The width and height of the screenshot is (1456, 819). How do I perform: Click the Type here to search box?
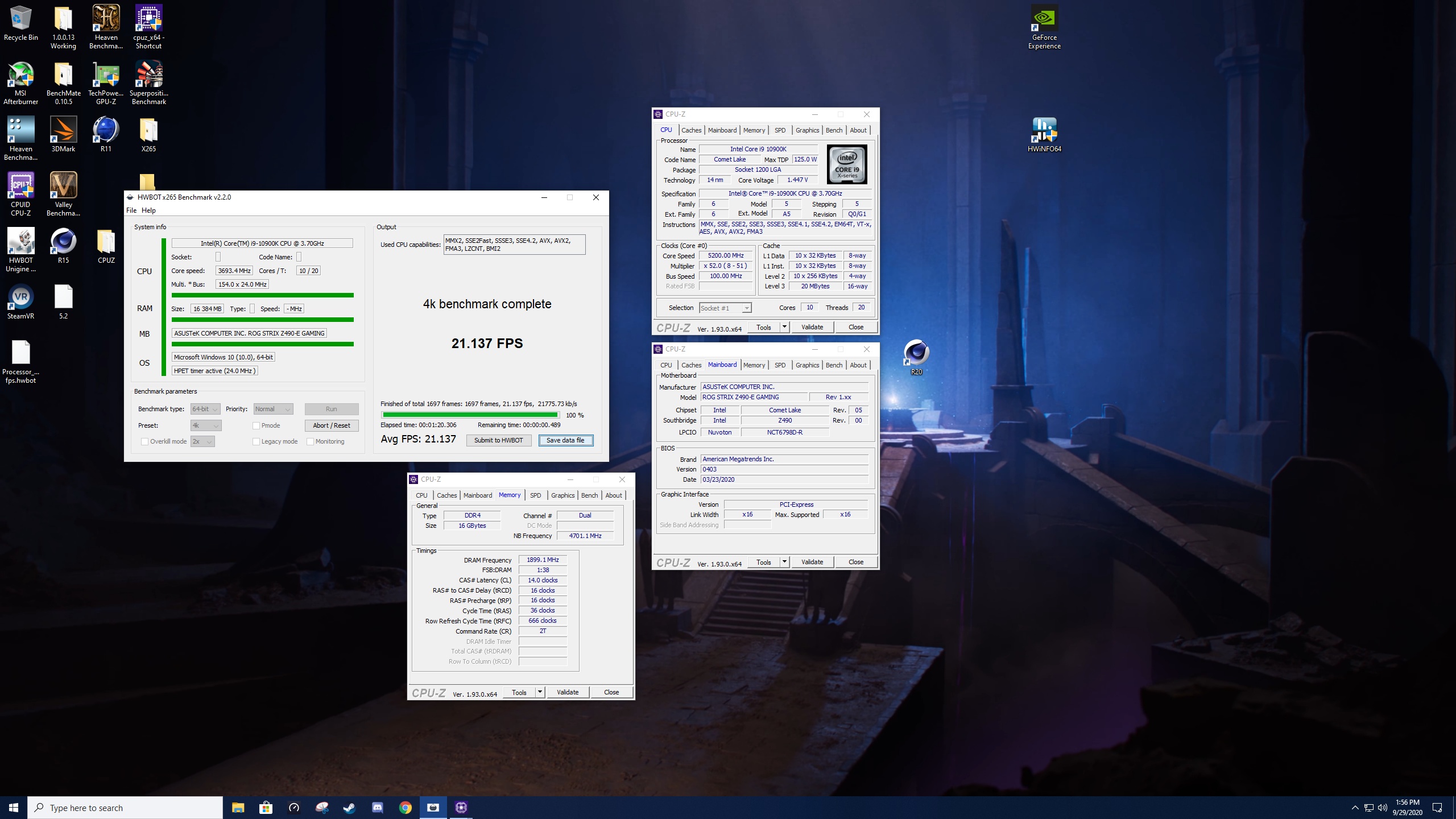(x=125, y=808)
